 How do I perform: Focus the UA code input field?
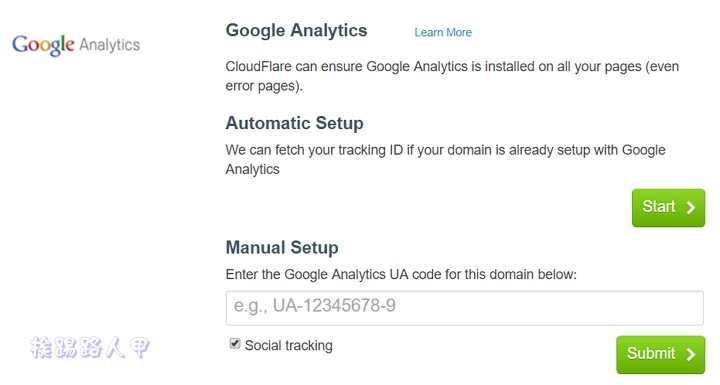click(x=465, y=308)
